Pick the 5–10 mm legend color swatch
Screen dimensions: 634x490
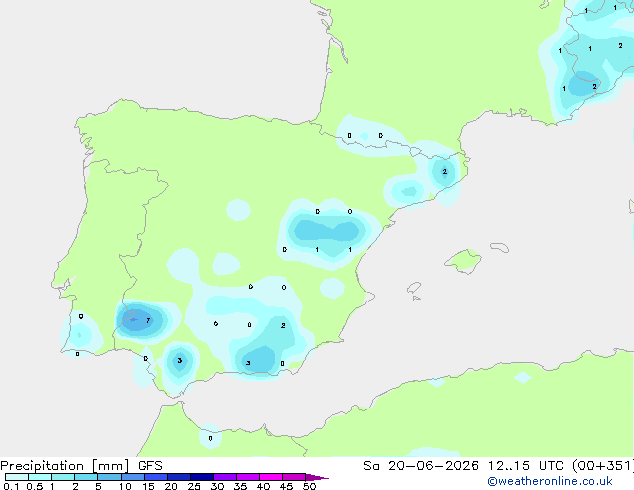click(x=109, y=477)
